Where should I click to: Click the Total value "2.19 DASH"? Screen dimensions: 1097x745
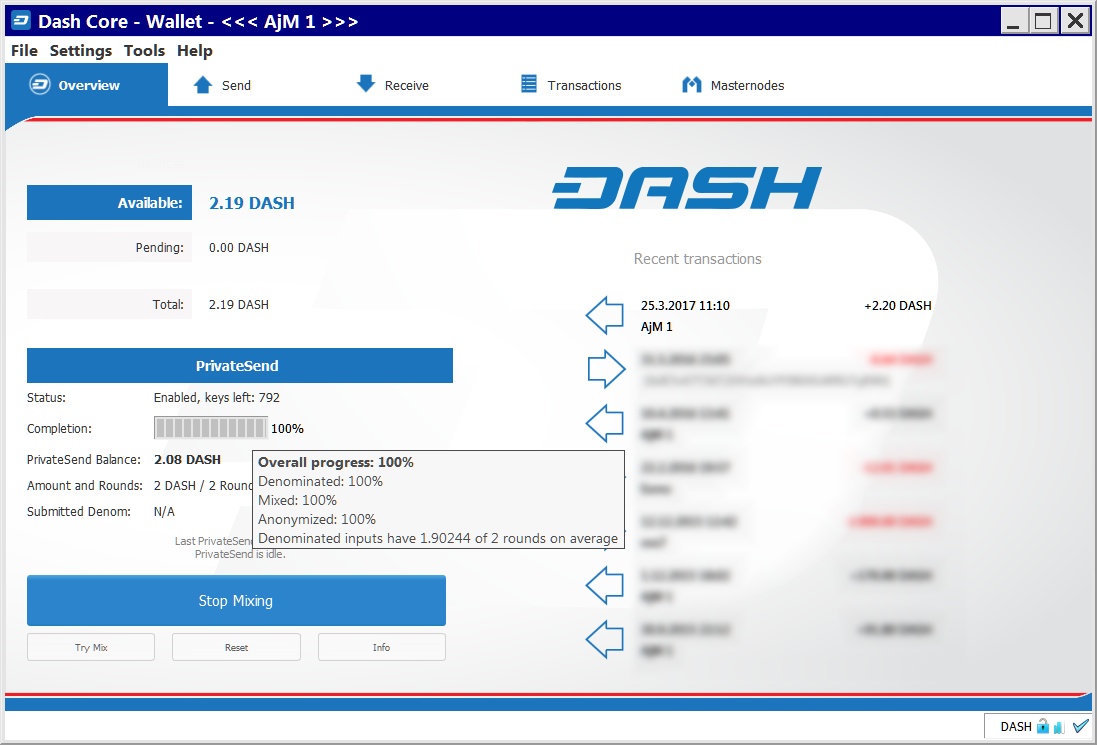tap(239, 304)
